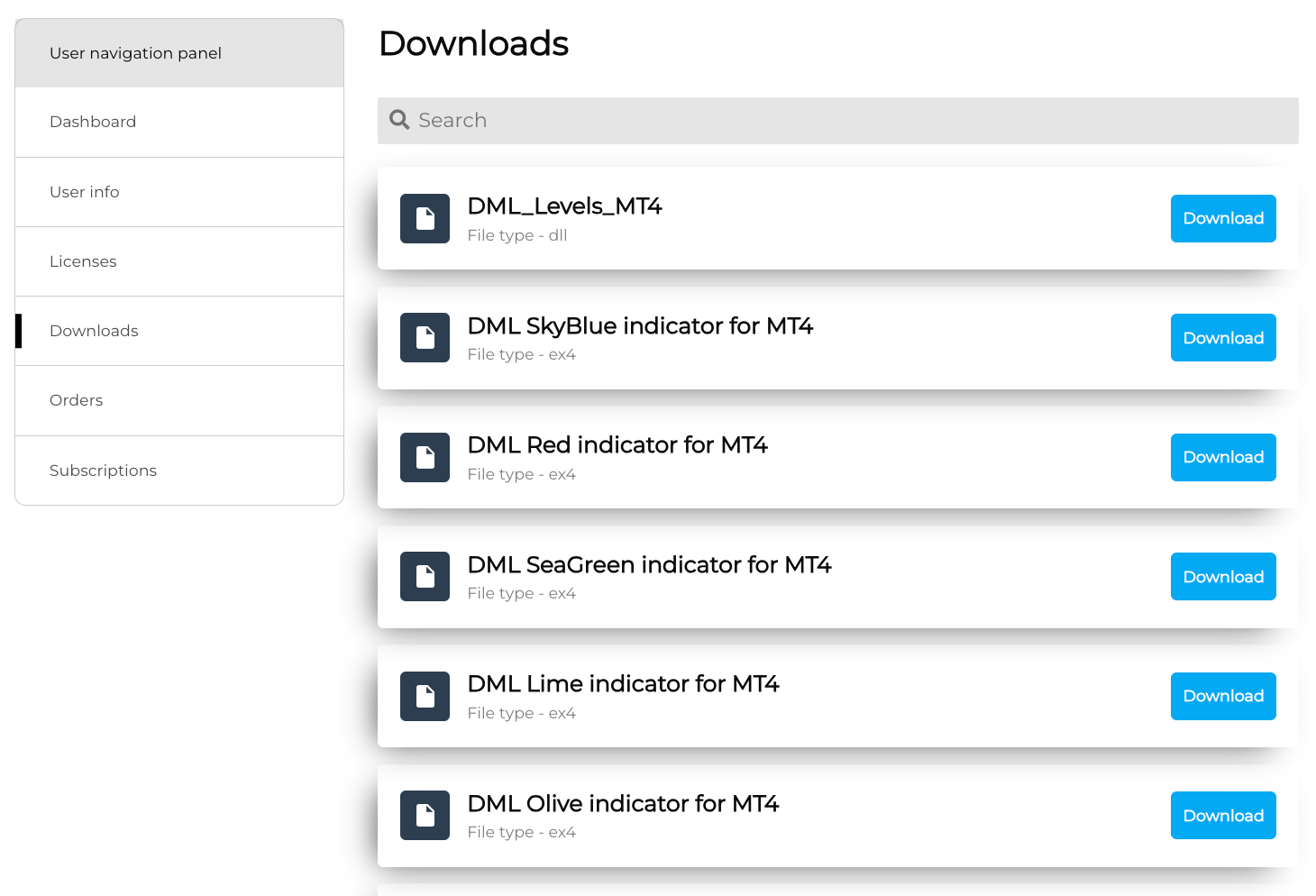Download the DML Red indicator for MT4
The image size is (1316, 896).
pyautogui.click(x=1222, y=457)
